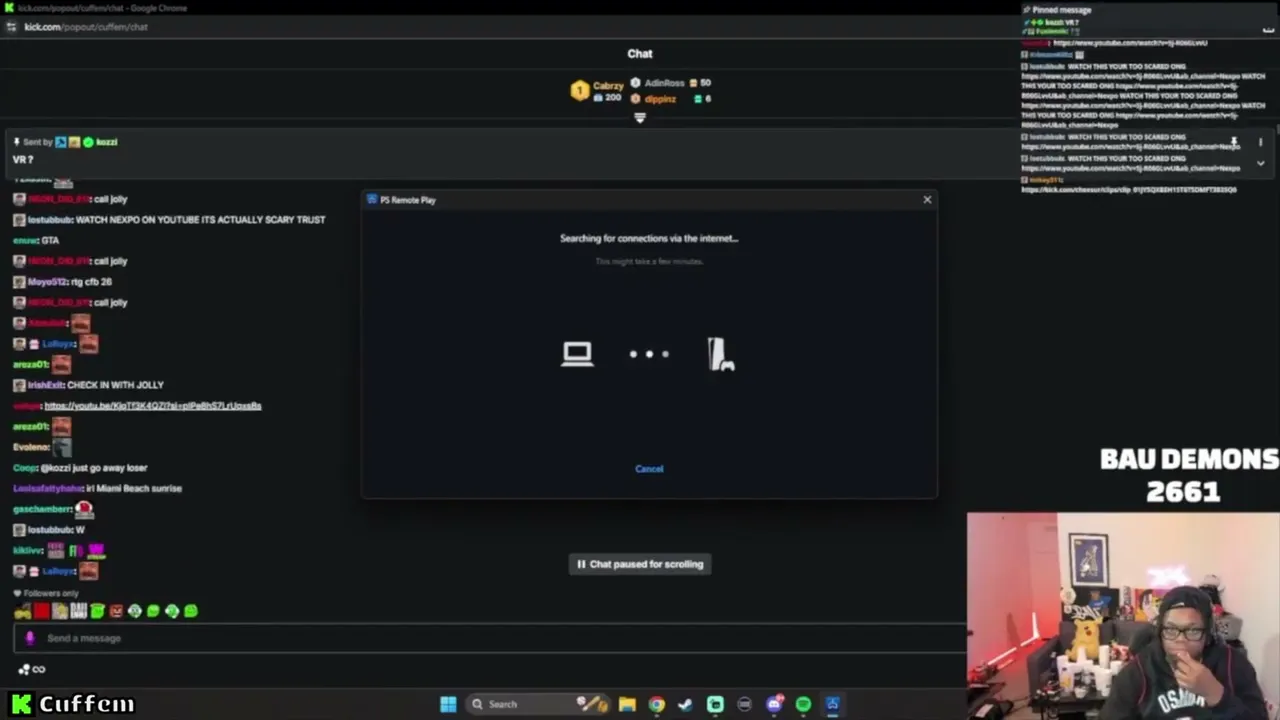Cancel the PS Remote Play connection search
This screenshot has width=1280, height=720.
(x=649, y=469)
